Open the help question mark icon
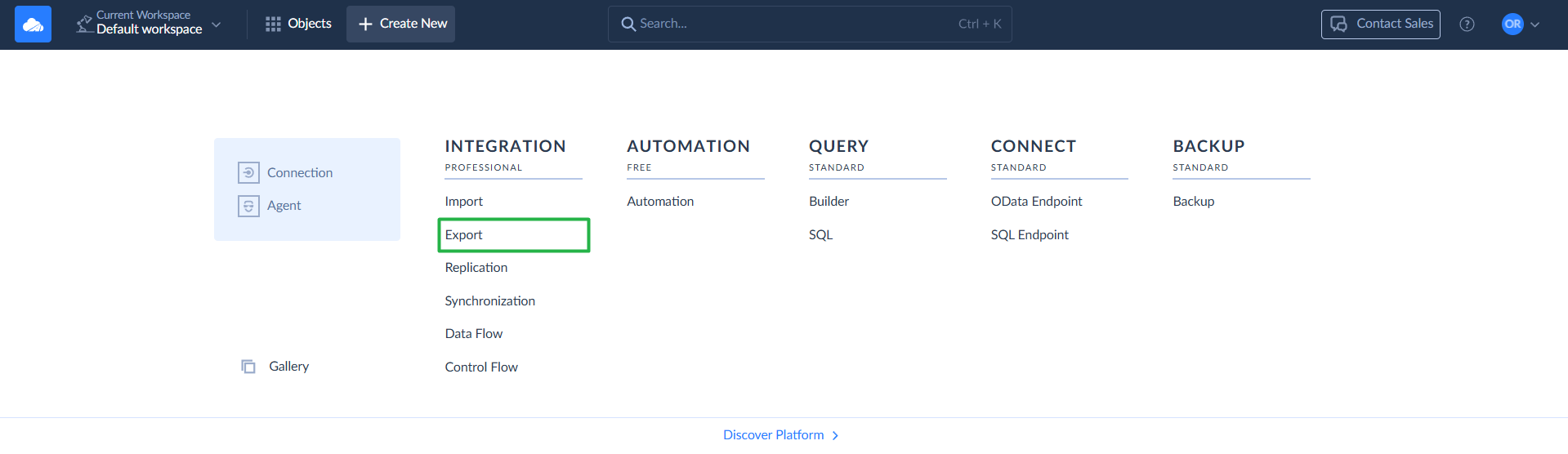This screenshot has width=1568, height=454. (1467, 24)
